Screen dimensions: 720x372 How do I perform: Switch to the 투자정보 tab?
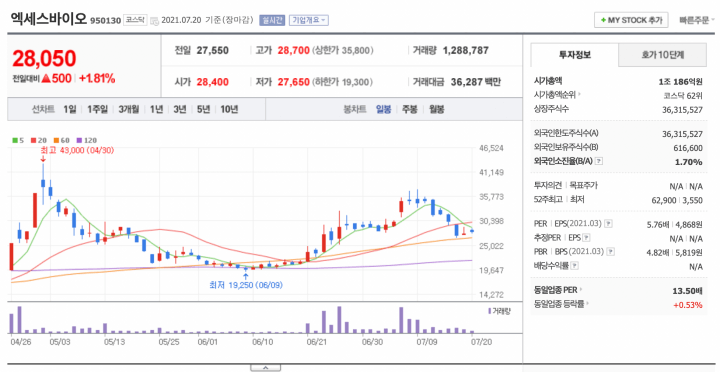574,55
